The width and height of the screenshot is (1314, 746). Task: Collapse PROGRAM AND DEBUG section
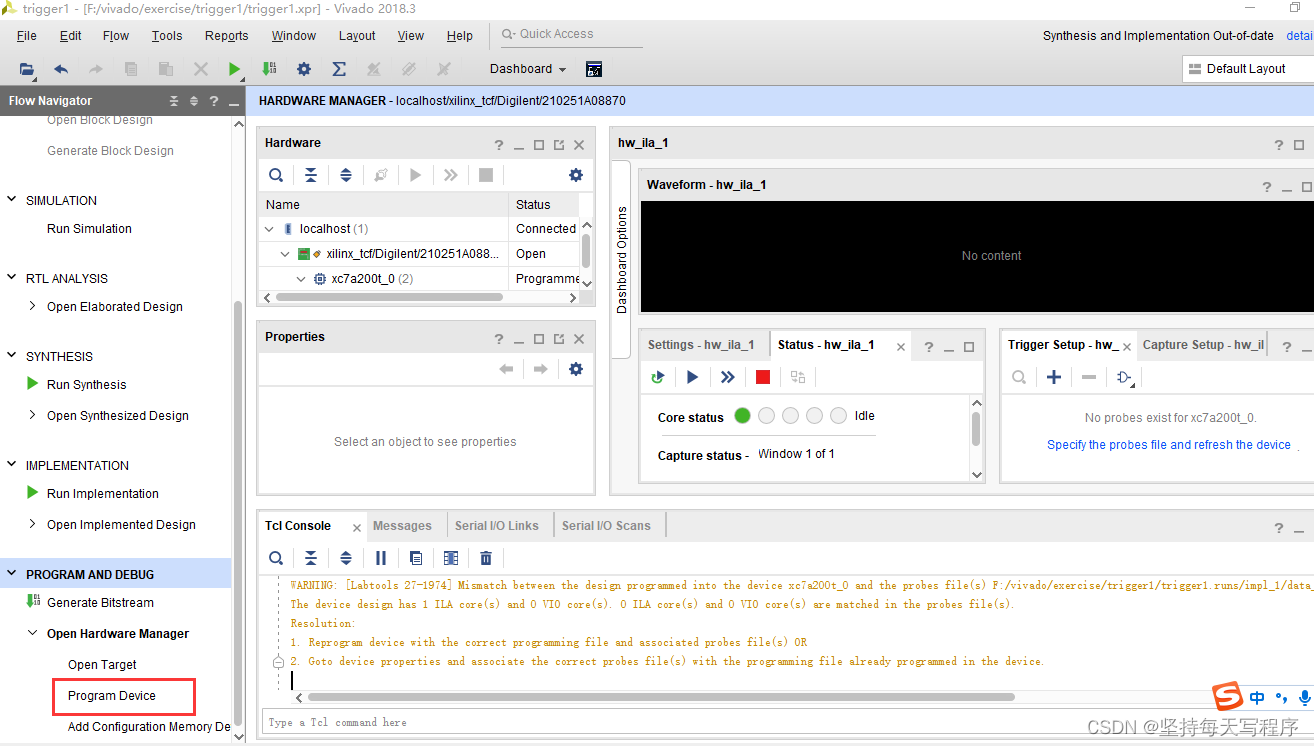pyautogui.click(x=12, y=574)
